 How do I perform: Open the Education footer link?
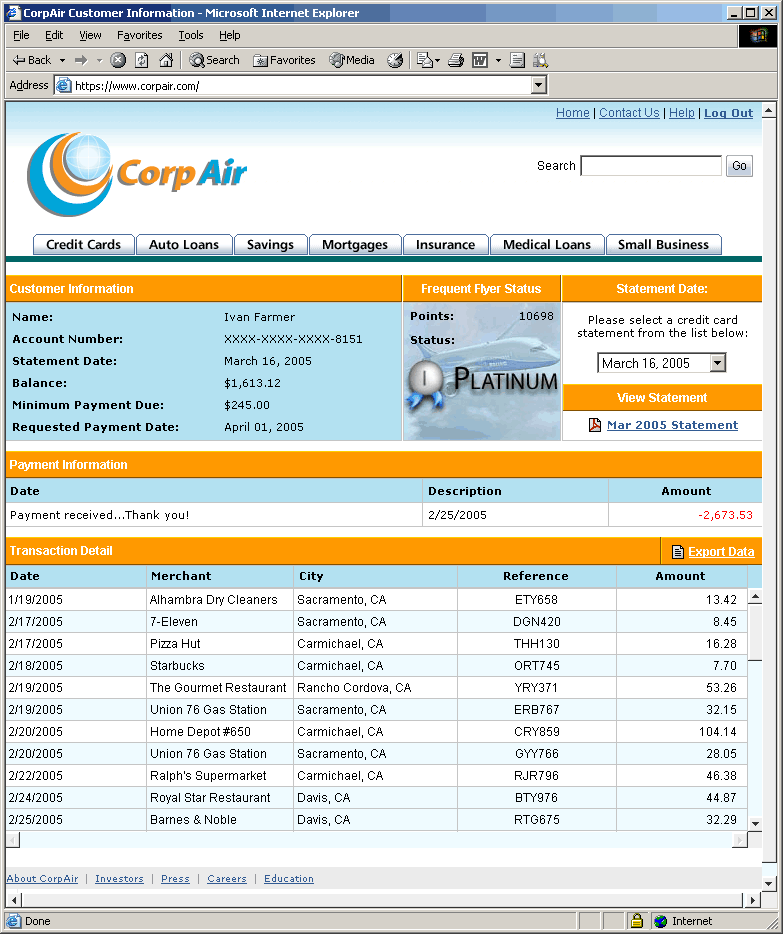289,879
